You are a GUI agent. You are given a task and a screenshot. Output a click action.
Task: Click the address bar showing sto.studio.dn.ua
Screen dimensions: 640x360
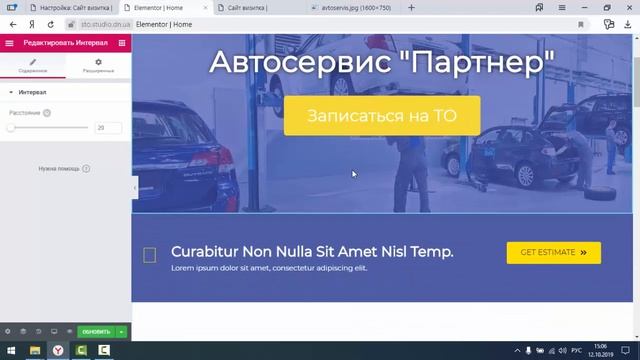105,24
